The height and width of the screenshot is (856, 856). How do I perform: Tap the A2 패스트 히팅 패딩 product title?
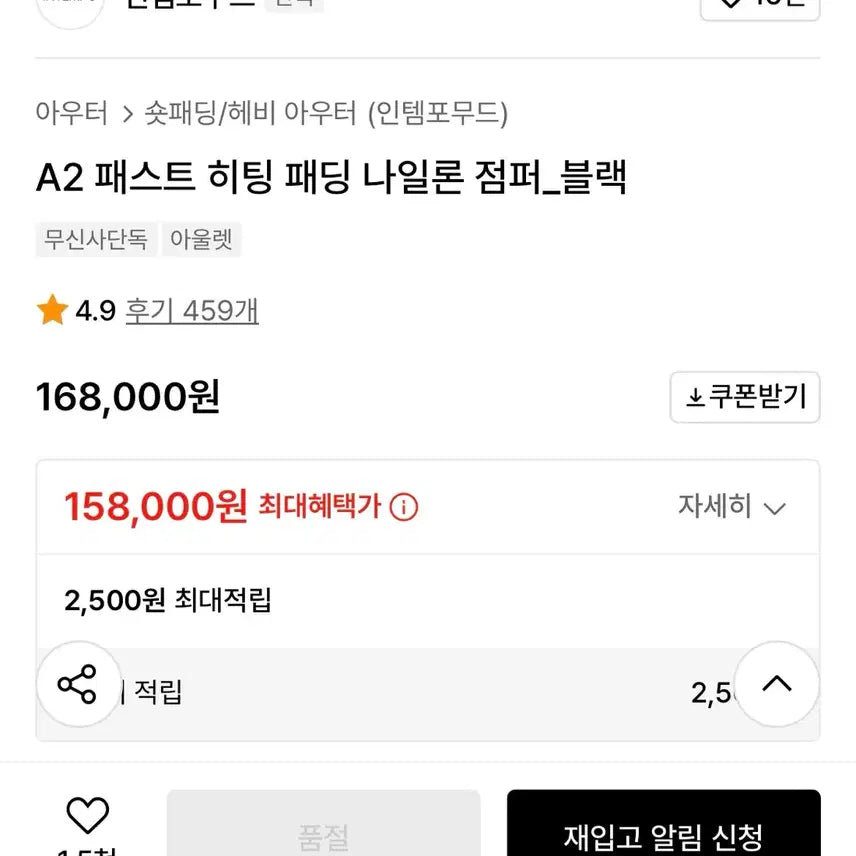(x=331, y=178)
